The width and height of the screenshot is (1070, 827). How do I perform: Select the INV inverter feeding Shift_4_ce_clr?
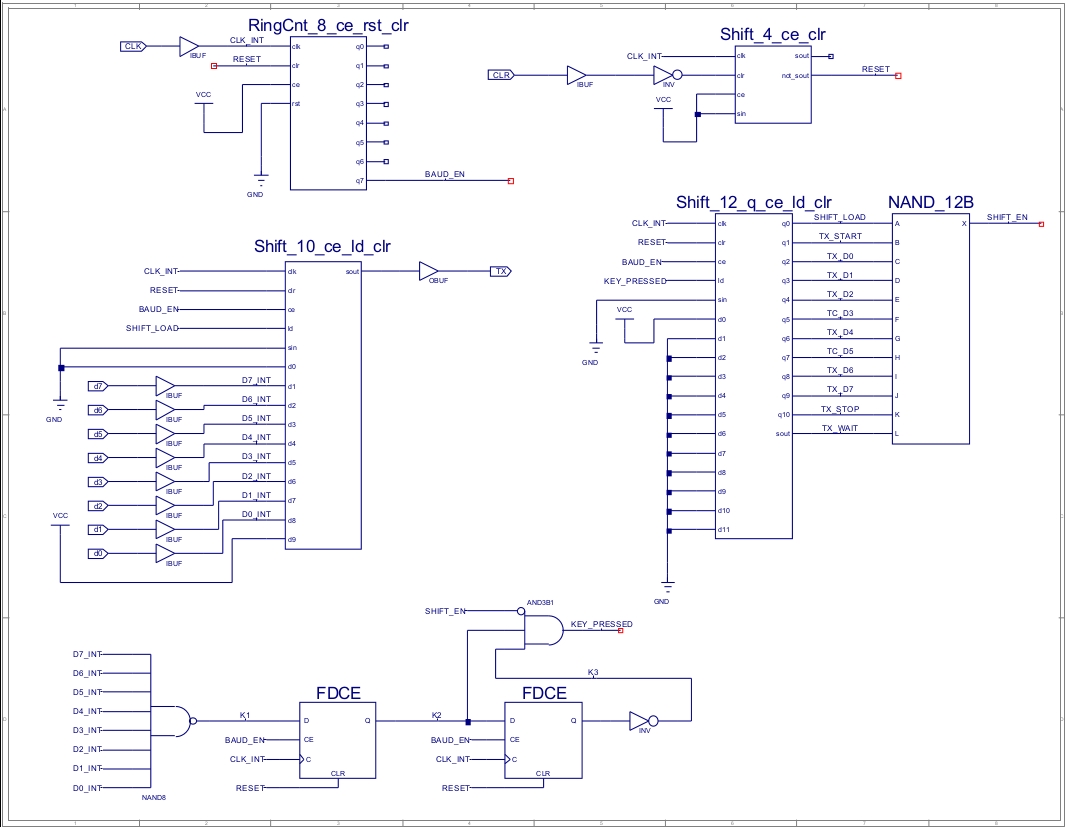(x=667, y=75)
